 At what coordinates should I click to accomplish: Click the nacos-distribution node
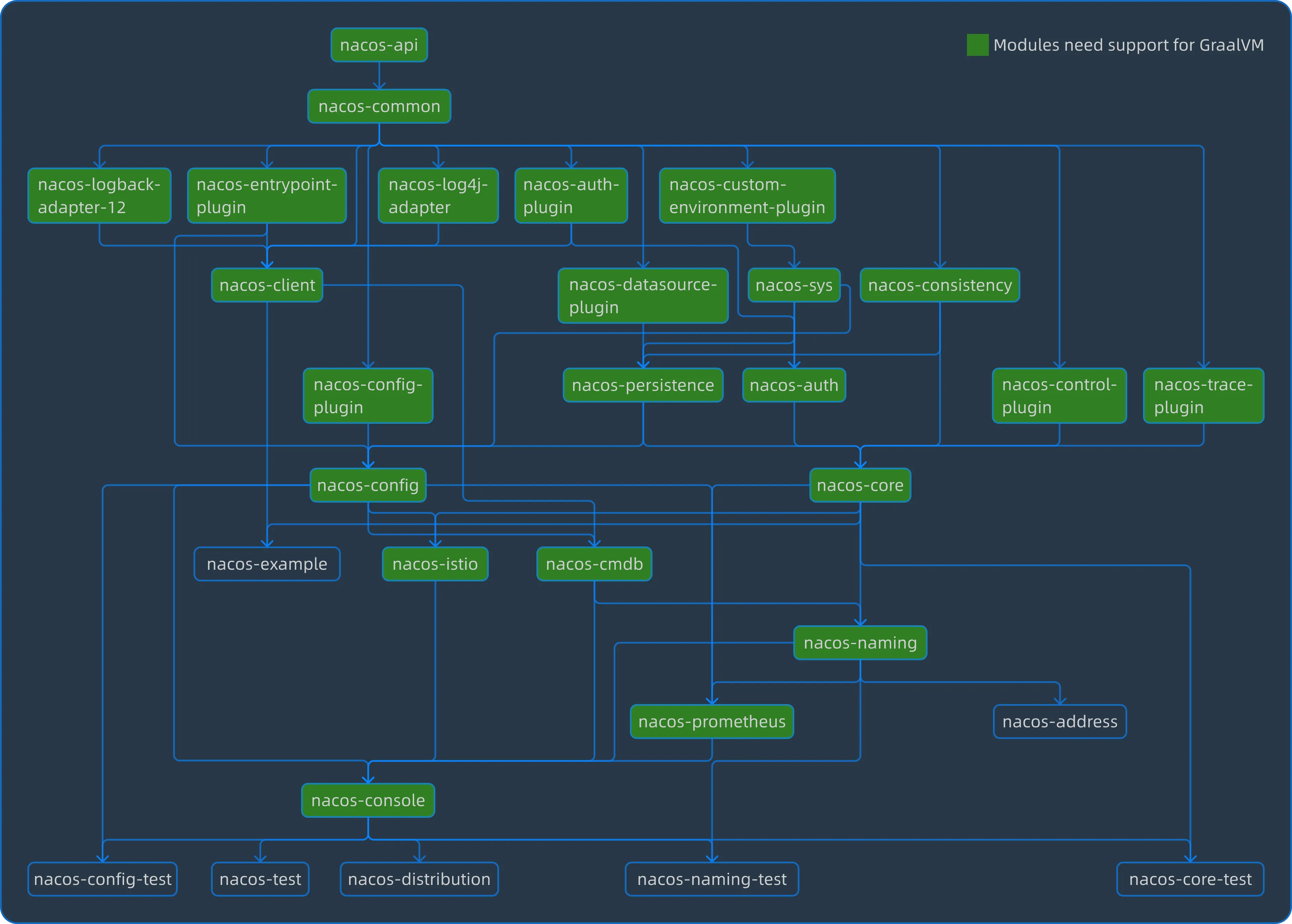419,879
